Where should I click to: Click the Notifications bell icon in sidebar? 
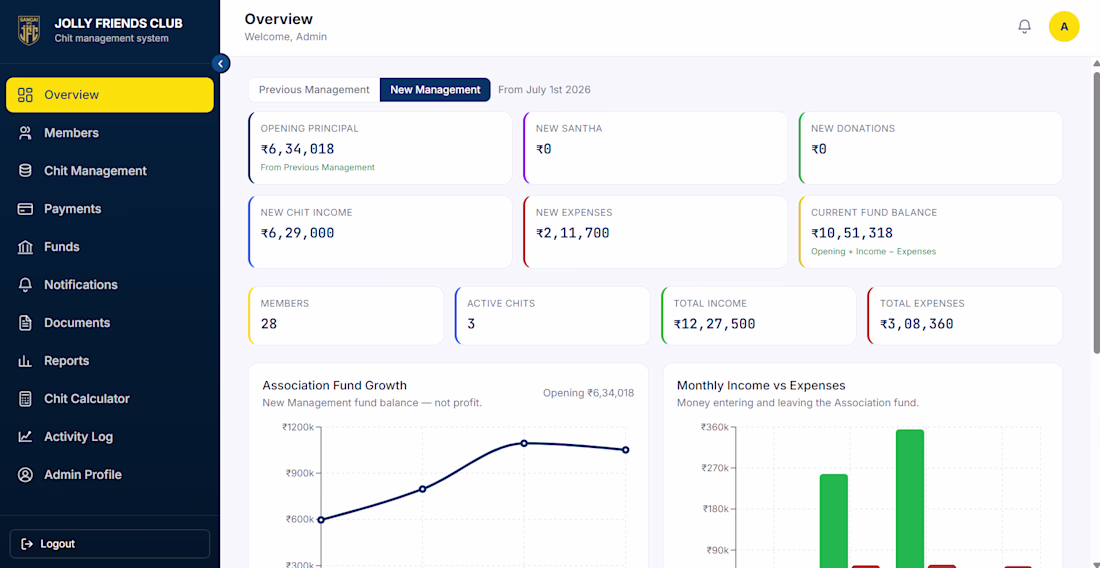pyautogui.click(x=25, y=285)
